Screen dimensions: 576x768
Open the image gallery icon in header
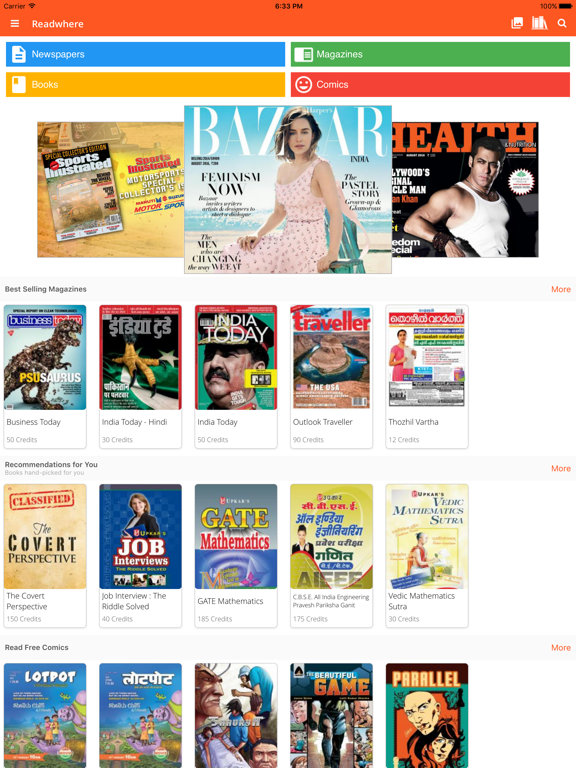tap(517, 23)
